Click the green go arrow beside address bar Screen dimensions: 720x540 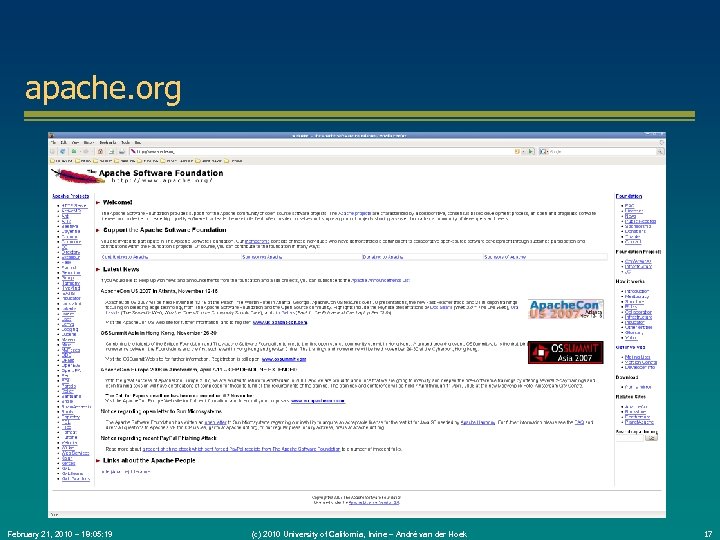[x=531, y=151]
